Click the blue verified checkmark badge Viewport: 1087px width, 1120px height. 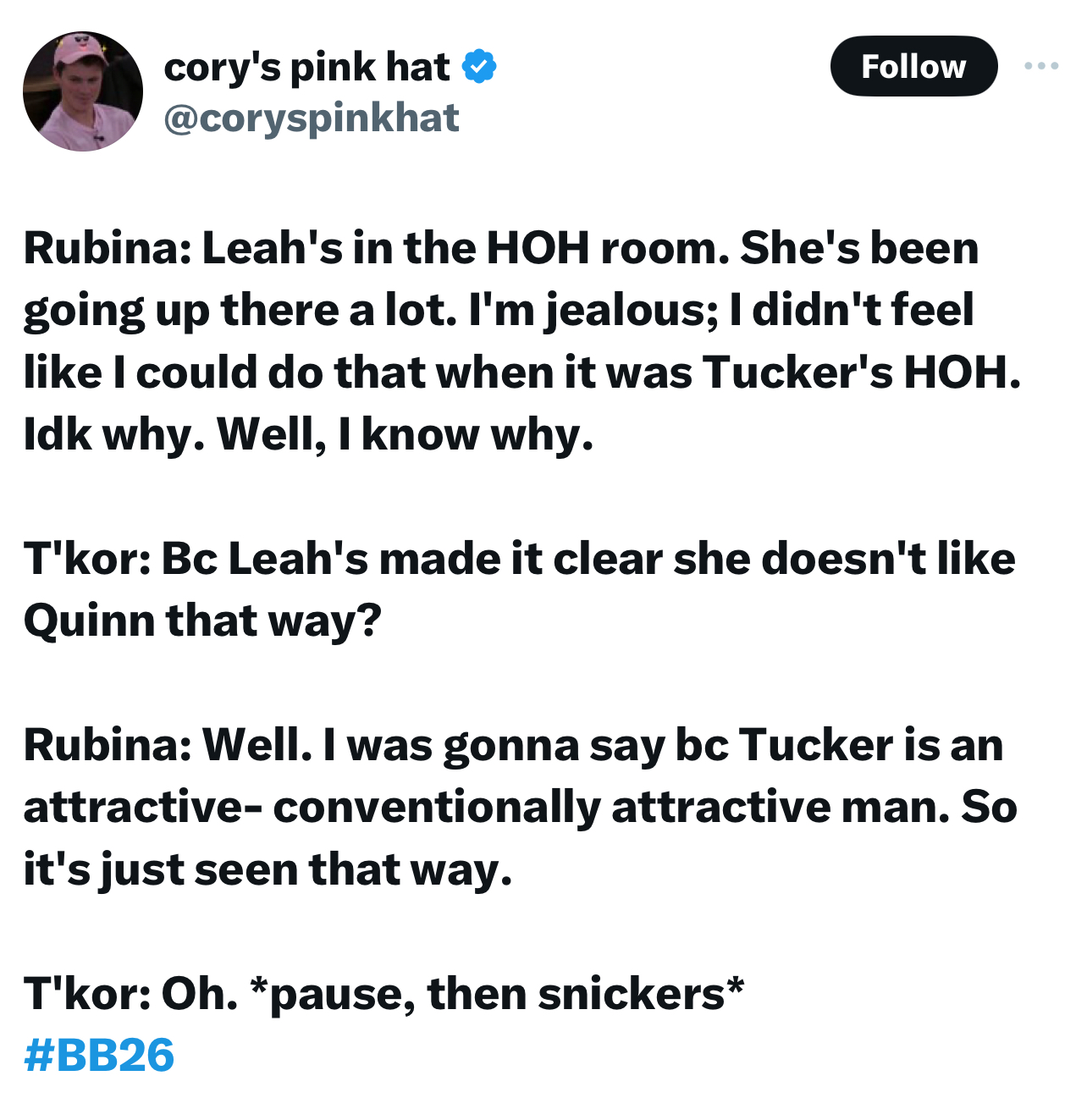point(479,67)
